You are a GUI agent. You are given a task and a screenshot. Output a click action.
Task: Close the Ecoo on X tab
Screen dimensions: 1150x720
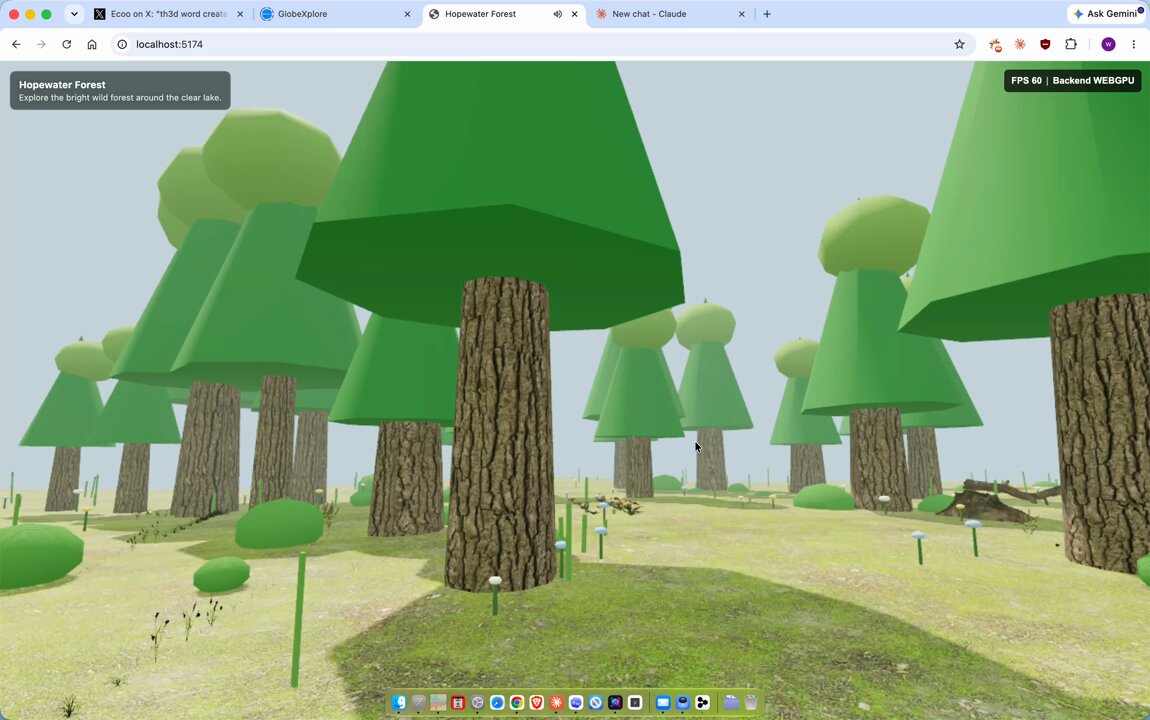click(240, 14)
